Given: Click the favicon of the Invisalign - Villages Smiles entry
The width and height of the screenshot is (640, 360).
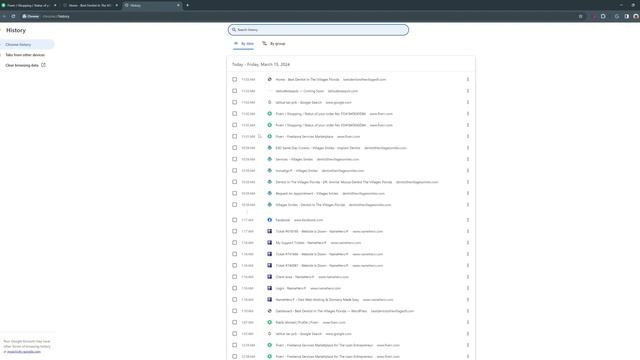Looking at the screenshot, I should [x=269, y=171].
